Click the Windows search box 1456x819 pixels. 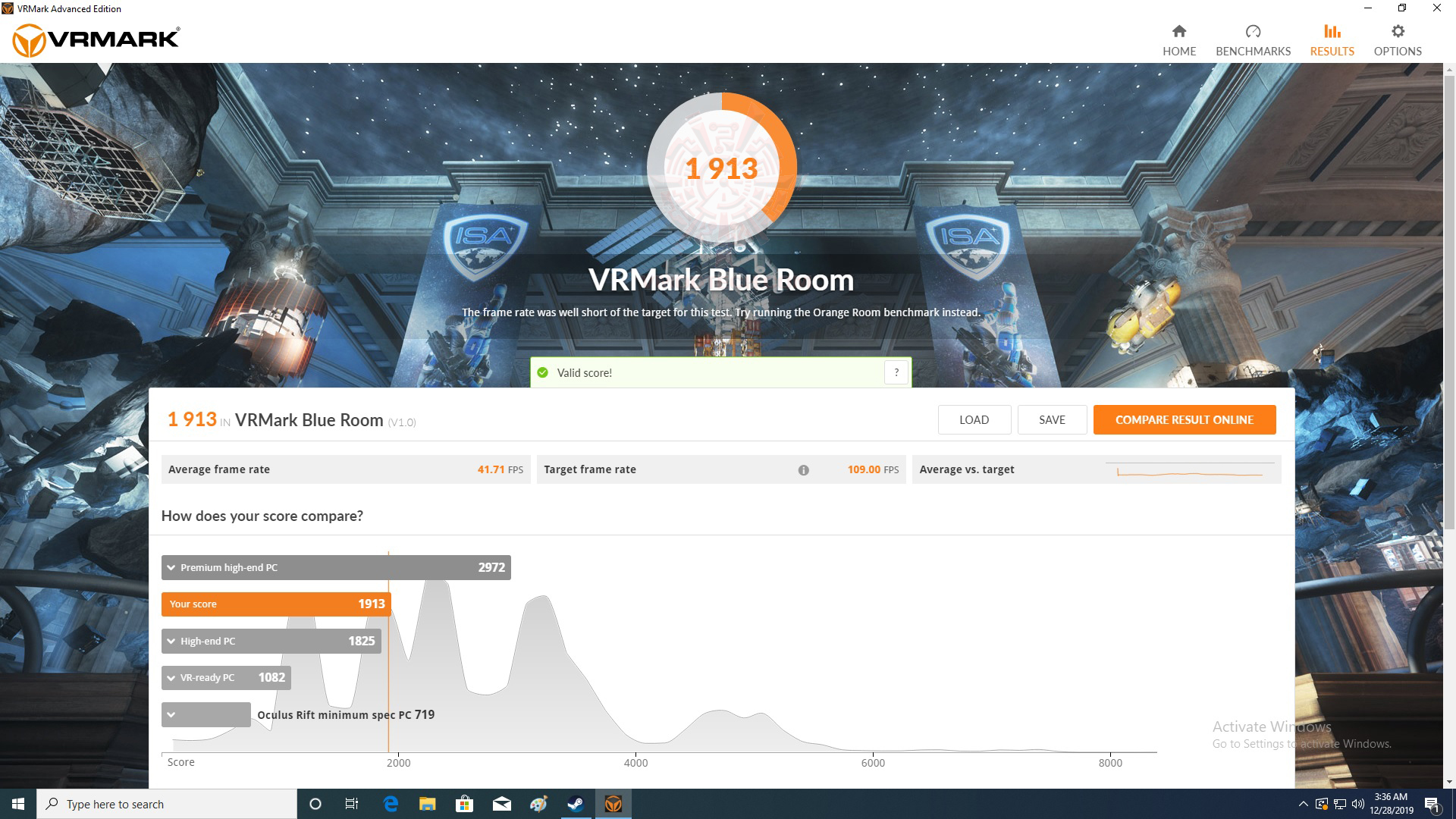[167, 804]
